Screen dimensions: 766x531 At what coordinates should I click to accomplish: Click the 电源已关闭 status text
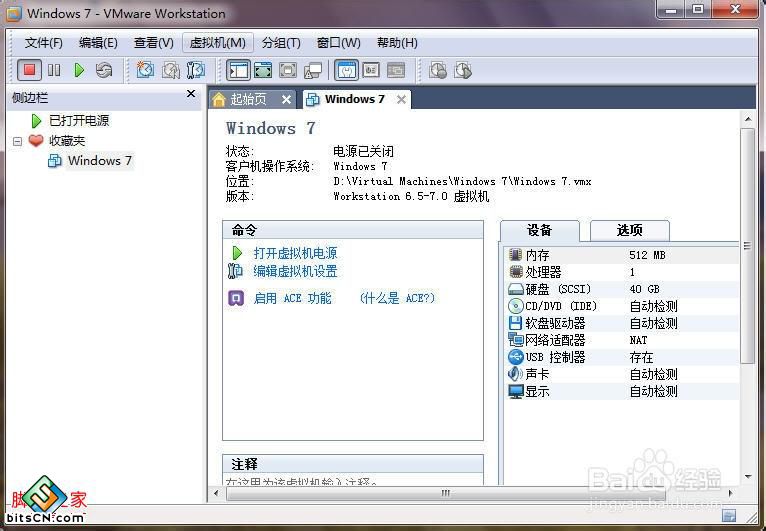coord(363,151)
